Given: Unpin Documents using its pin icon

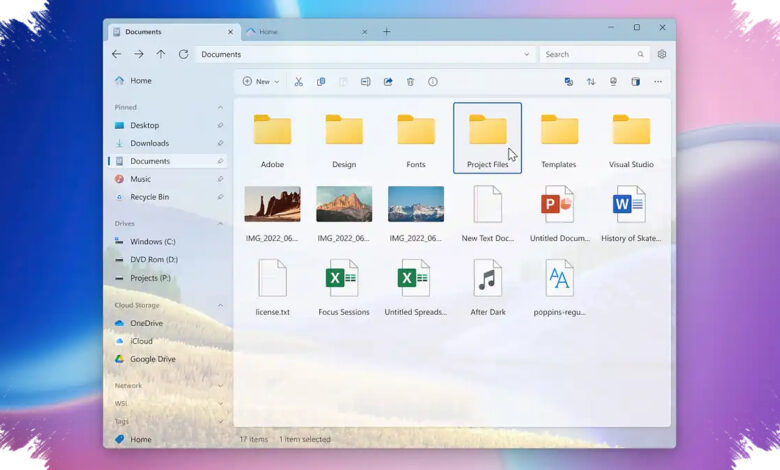Looking at the screenshot, I should tap(220, 161).
